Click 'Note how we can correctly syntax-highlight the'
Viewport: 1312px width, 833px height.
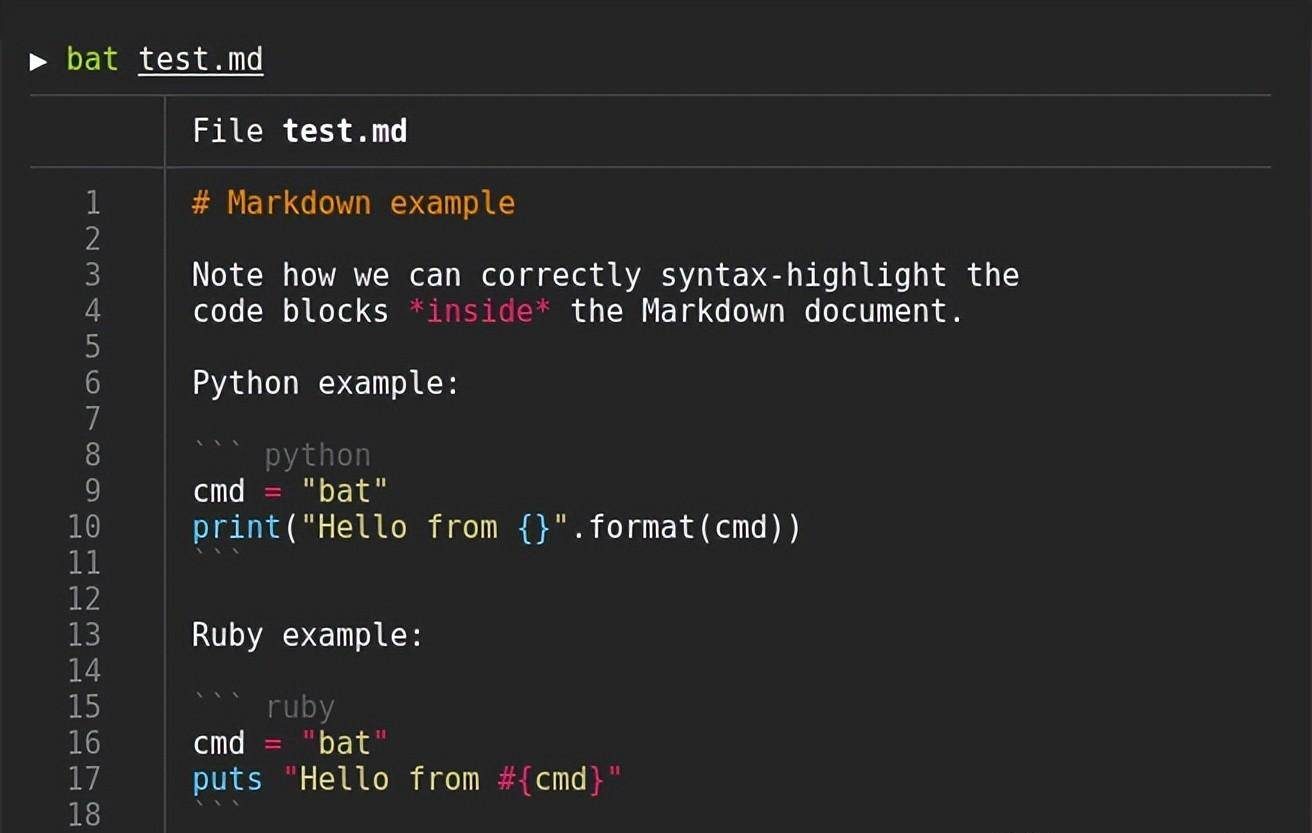(605, 275)
